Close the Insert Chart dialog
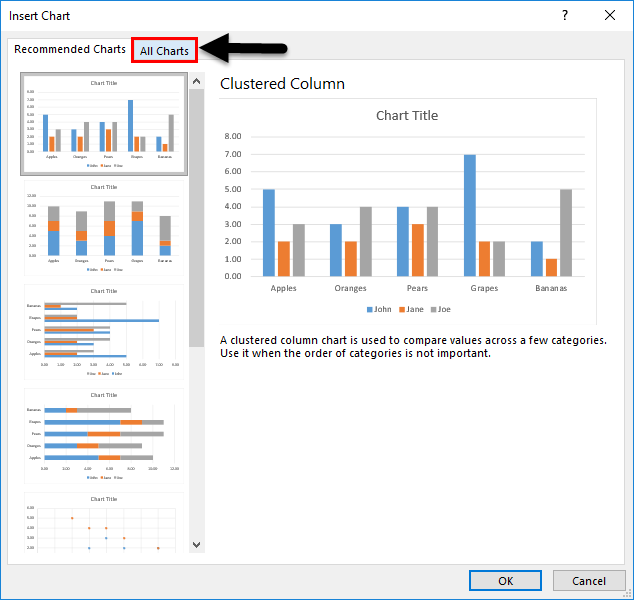 (610, 15)
